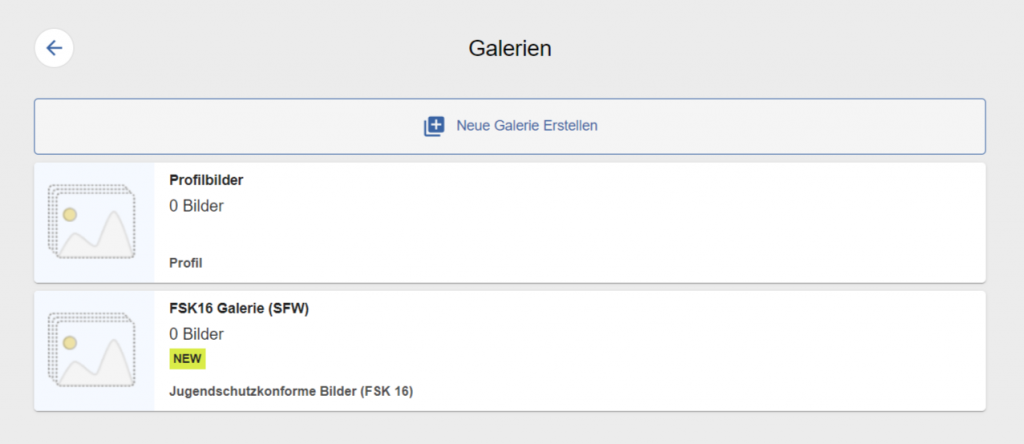This screenshot has width=1024, height=444.
Task: Click the yellow dot in the FSK16 image icon
Action: [70, 342]
